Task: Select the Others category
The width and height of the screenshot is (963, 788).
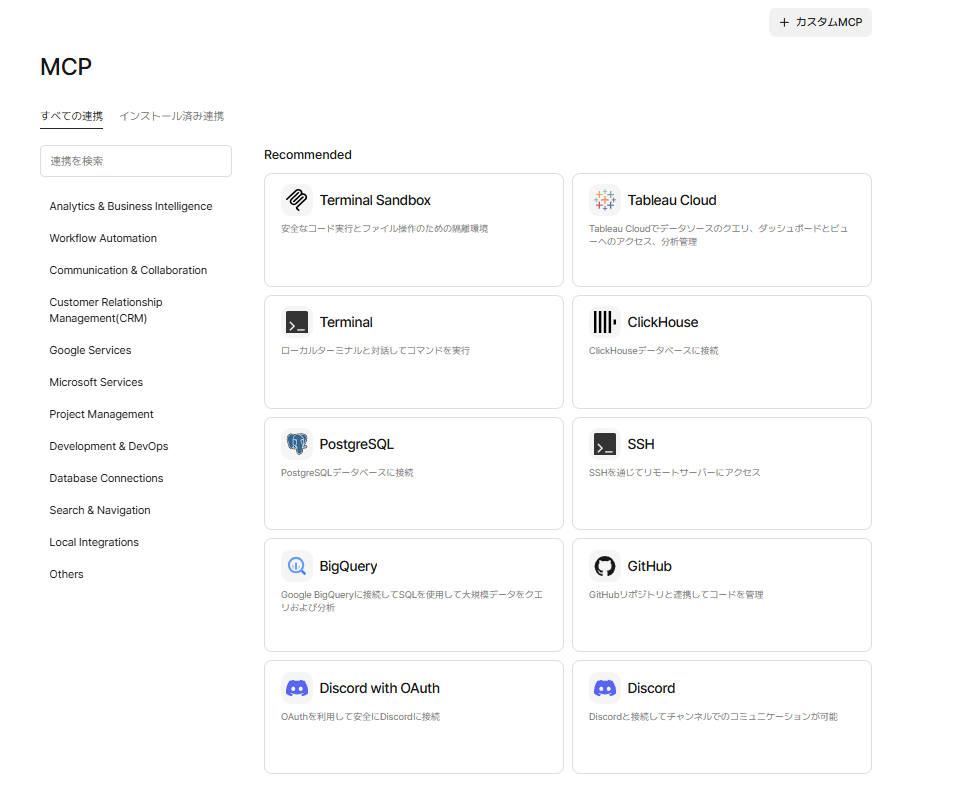Action: point(66,574)
